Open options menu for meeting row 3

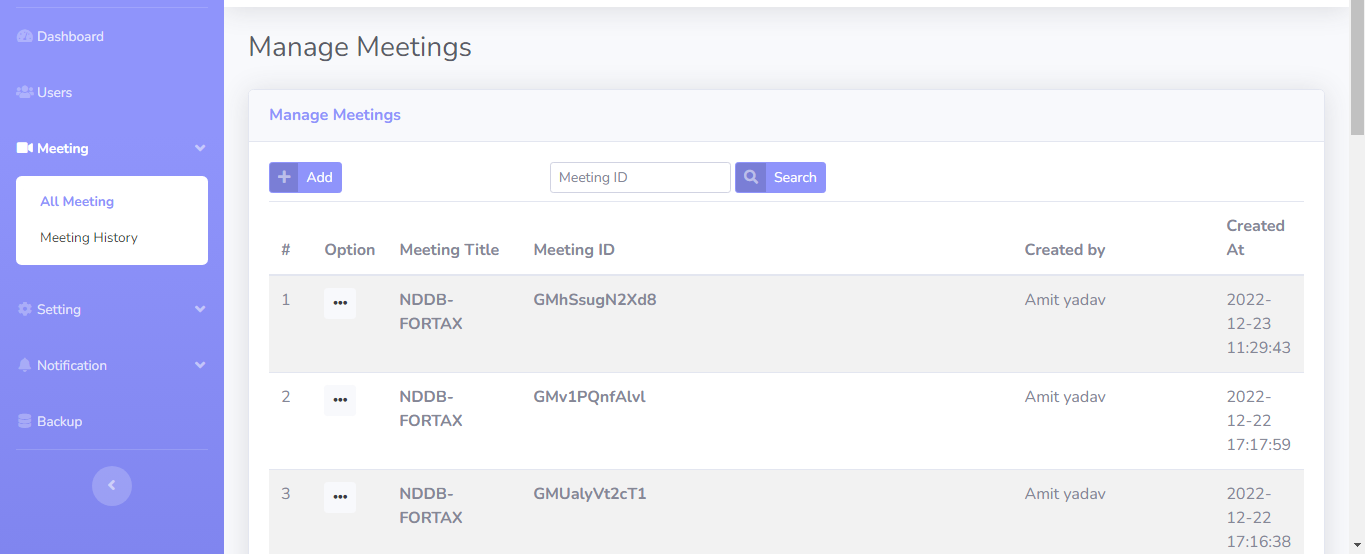(x=340, y=497)
